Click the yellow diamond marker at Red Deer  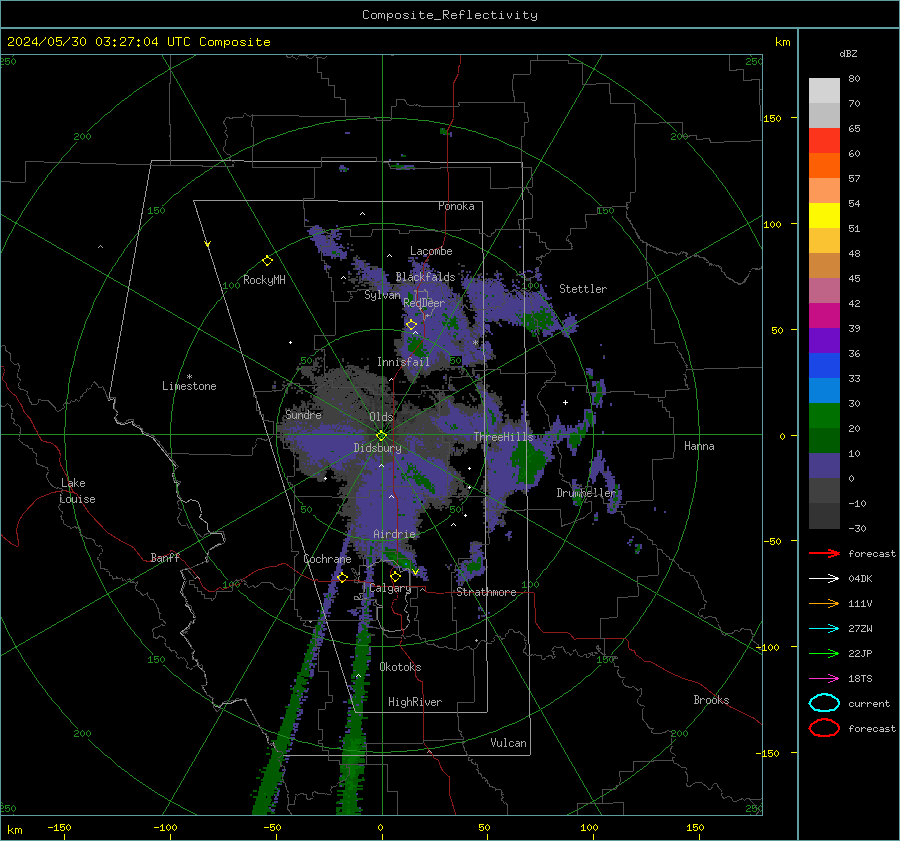[x=411, y=325]
